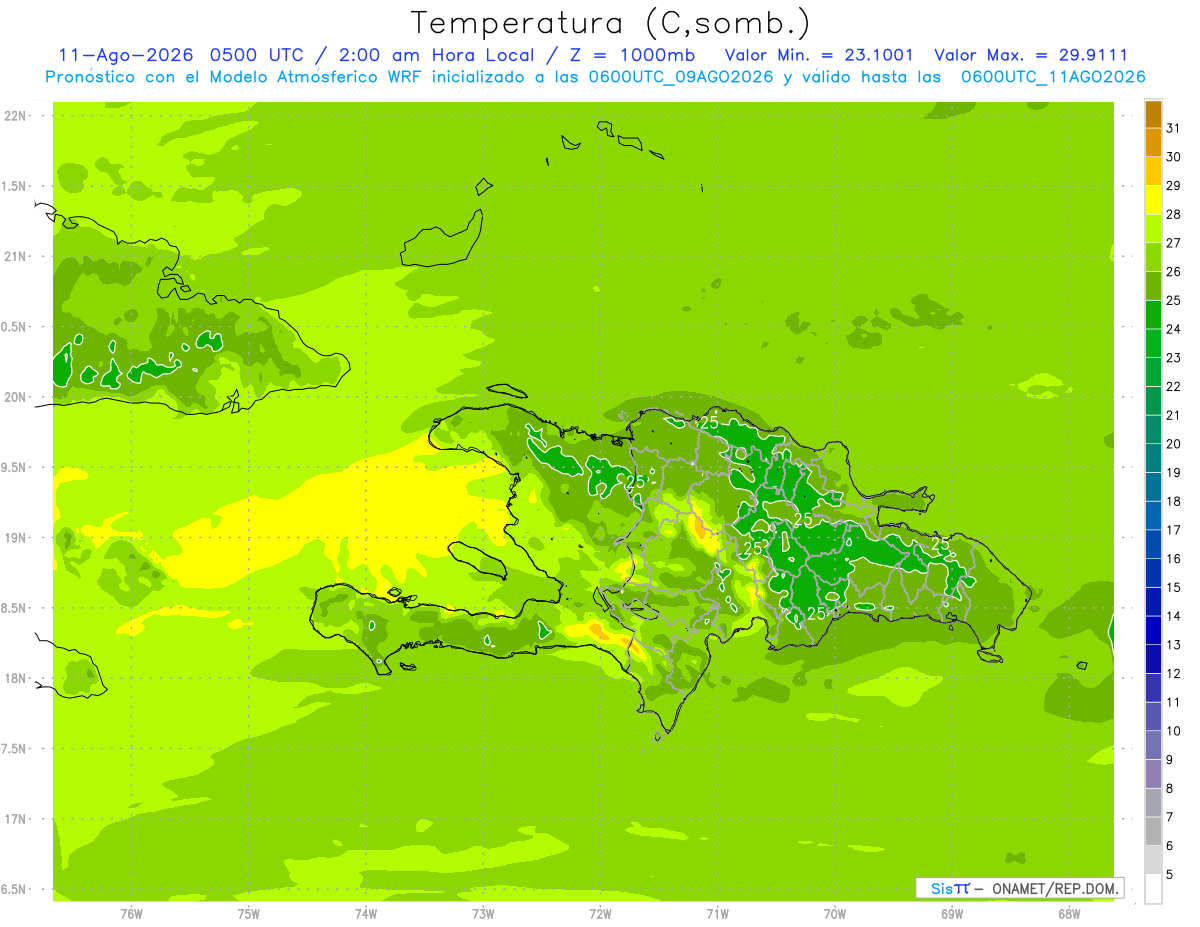Click the 22N latitude axis label

[x=16, y=115]
